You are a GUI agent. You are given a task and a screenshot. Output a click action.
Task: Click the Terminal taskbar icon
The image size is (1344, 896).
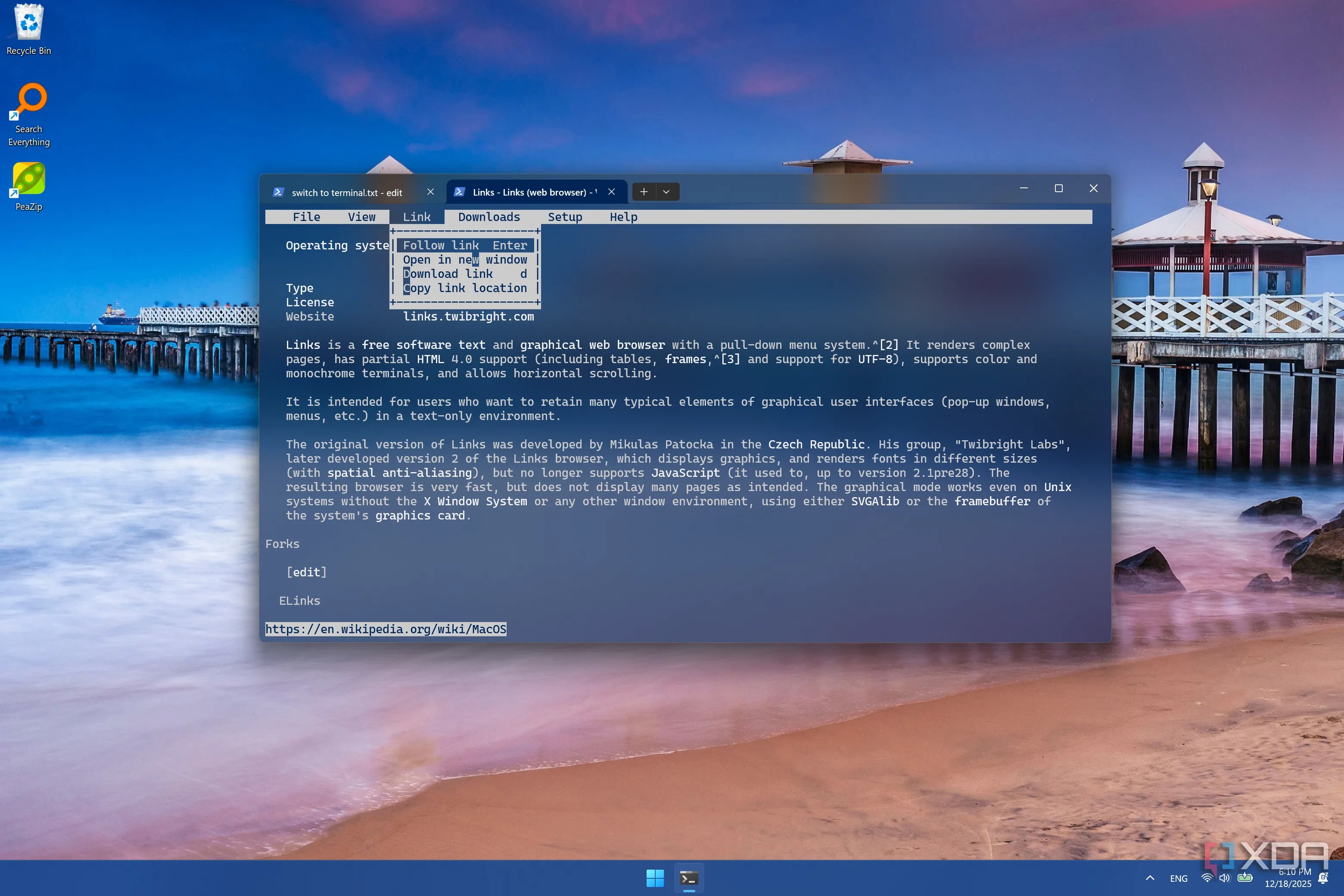point(688,878)
